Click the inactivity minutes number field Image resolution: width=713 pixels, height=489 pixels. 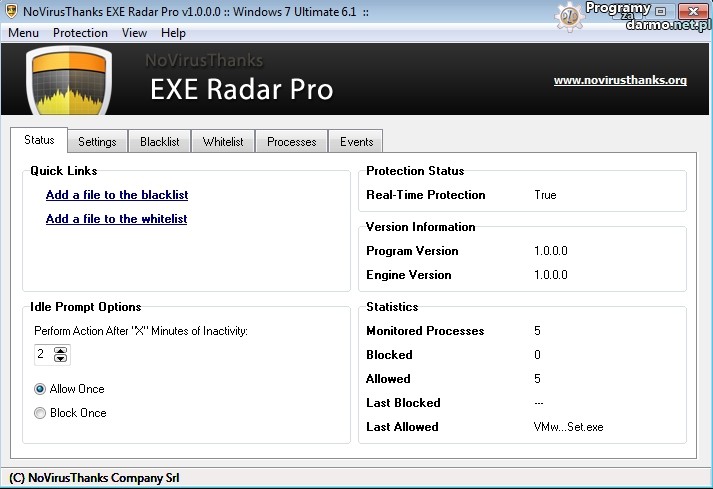pyautogui.click(x=43, y=354)
